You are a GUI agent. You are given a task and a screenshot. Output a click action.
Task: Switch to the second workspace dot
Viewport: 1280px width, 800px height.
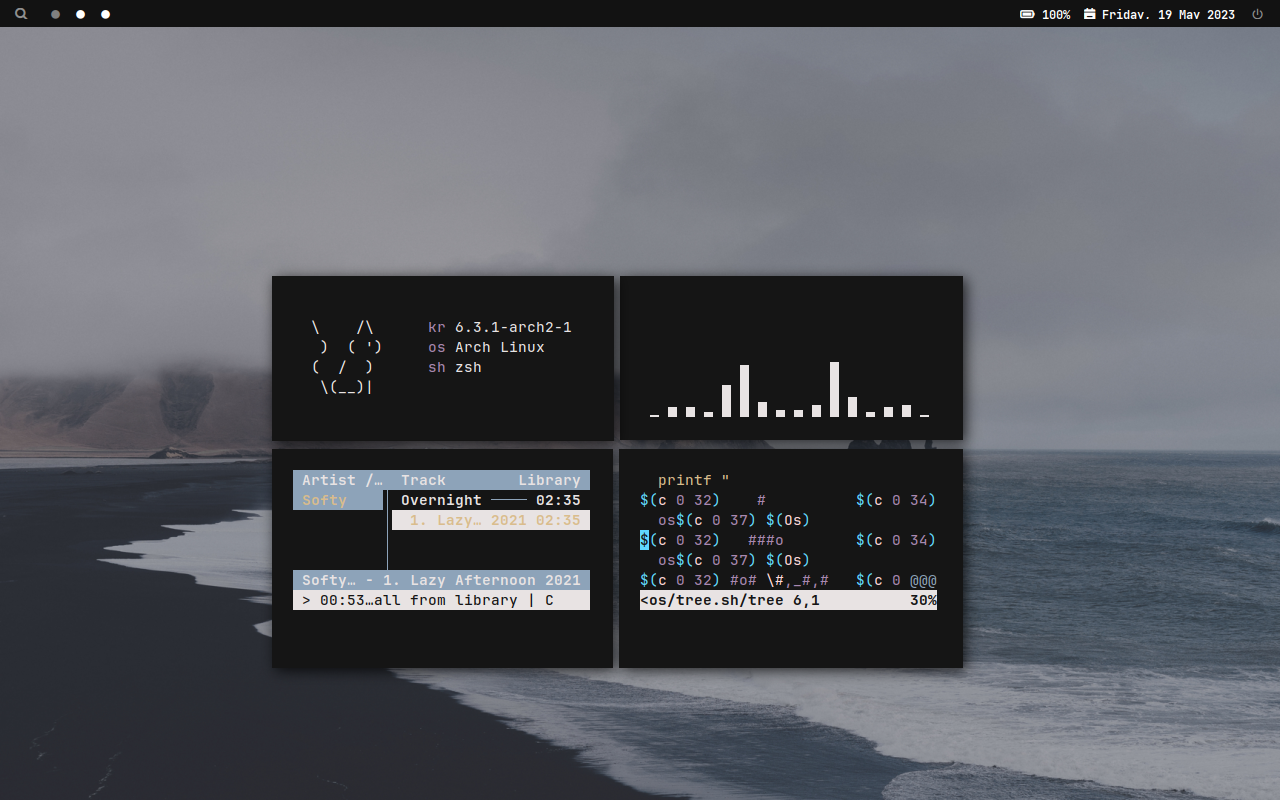pyautogui.click(x=81, y=15)
